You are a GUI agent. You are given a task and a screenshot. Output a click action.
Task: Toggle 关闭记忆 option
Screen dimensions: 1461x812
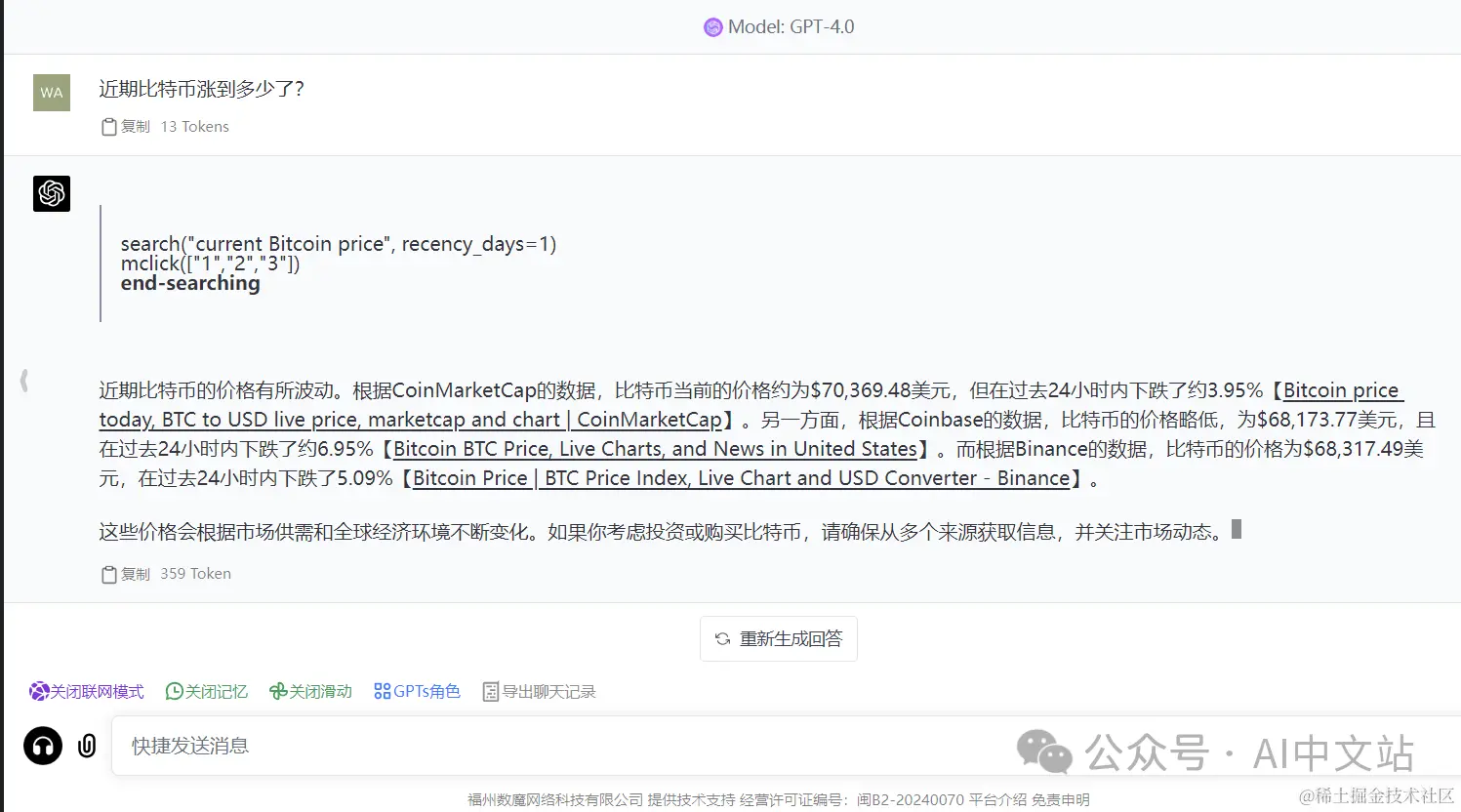pos(207,691)
